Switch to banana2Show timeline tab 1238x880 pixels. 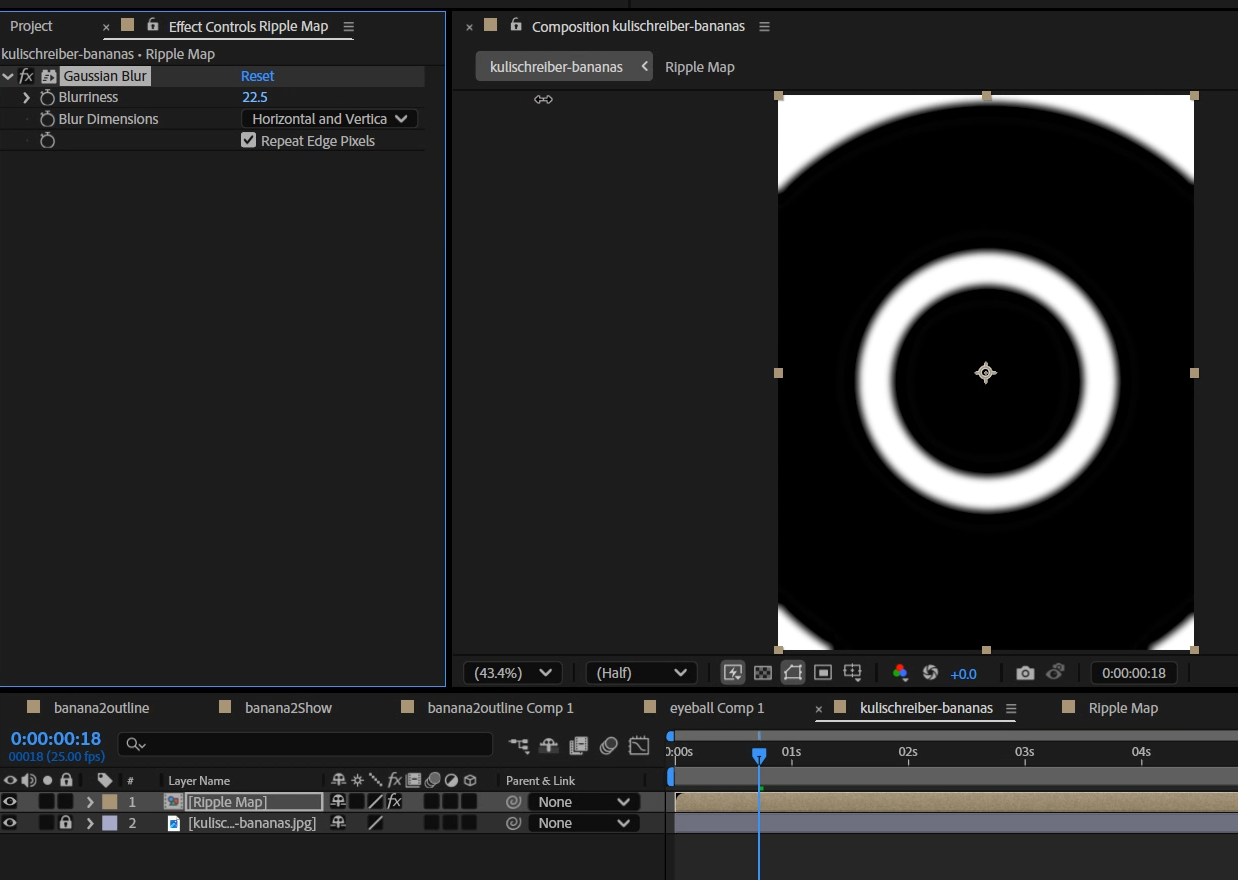[x=288, y=708]
